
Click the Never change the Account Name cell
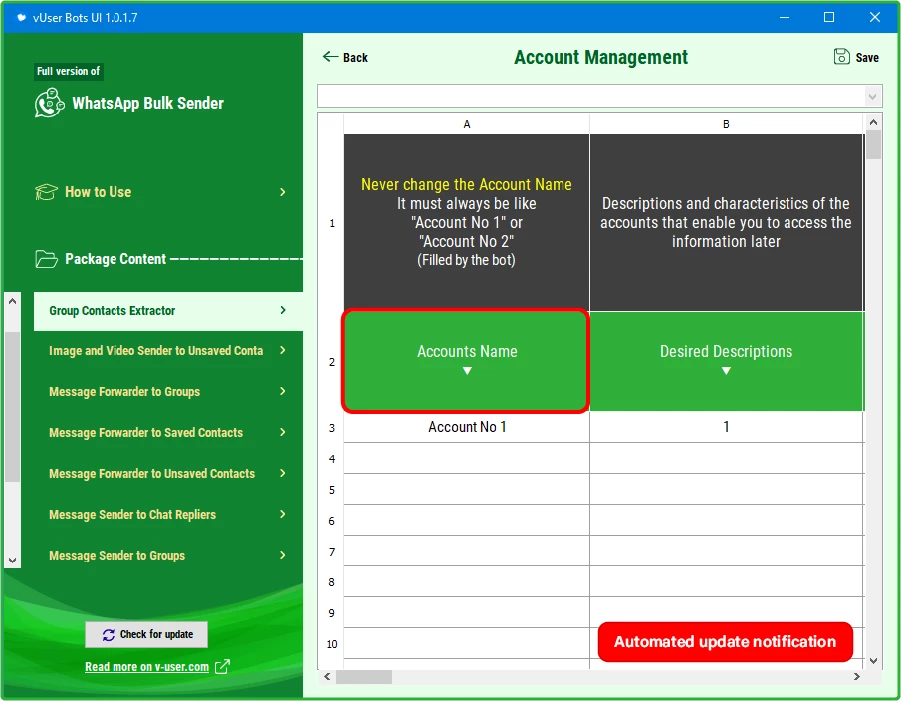467,223
